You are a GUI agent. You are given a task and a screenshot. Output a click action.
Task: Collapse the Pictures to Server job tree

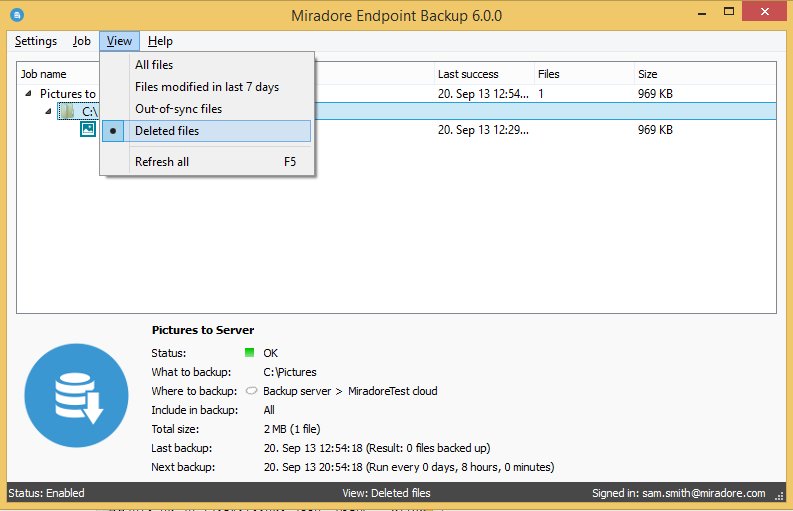tap(29, 93)
